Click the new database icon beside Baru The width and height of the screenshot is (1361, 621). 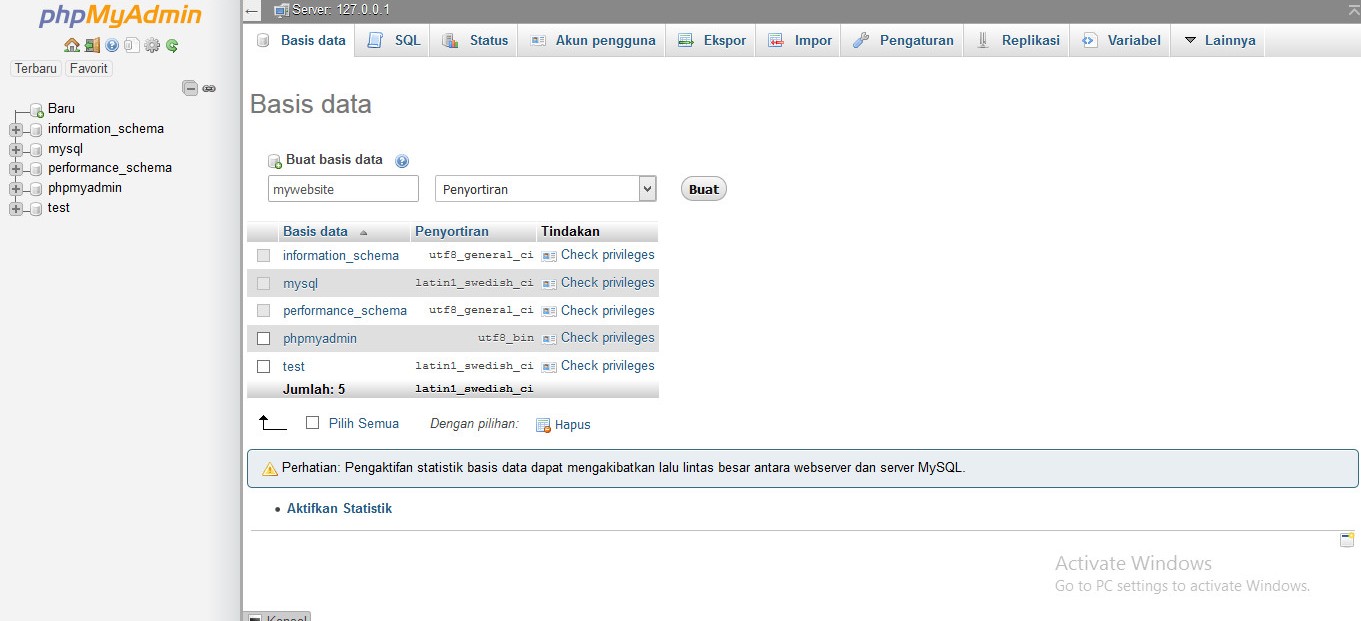pos(37,109)
